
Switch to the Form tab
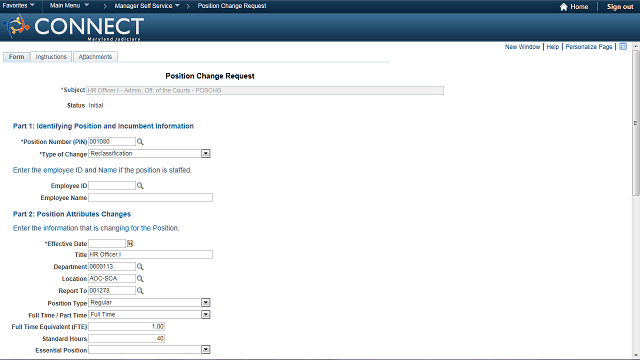tap(16, 57)
